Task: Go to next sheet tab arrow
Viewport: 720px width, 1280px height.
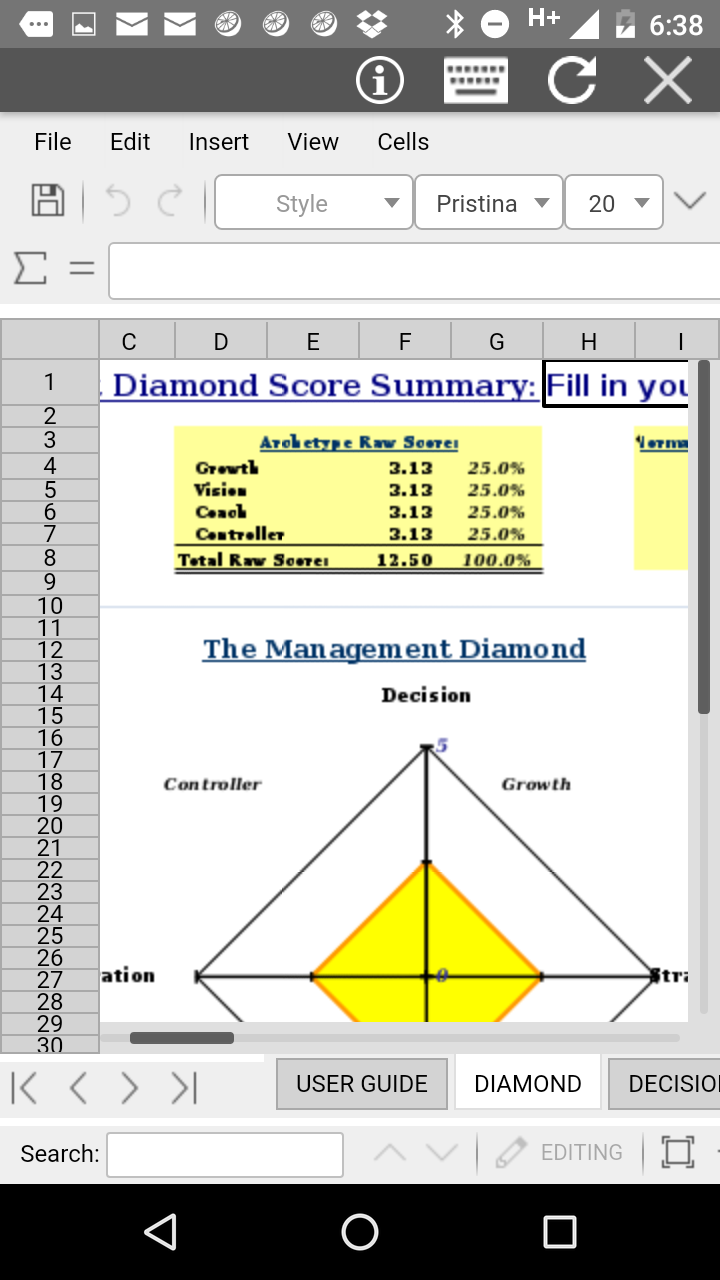Action: coord(130,1087)
